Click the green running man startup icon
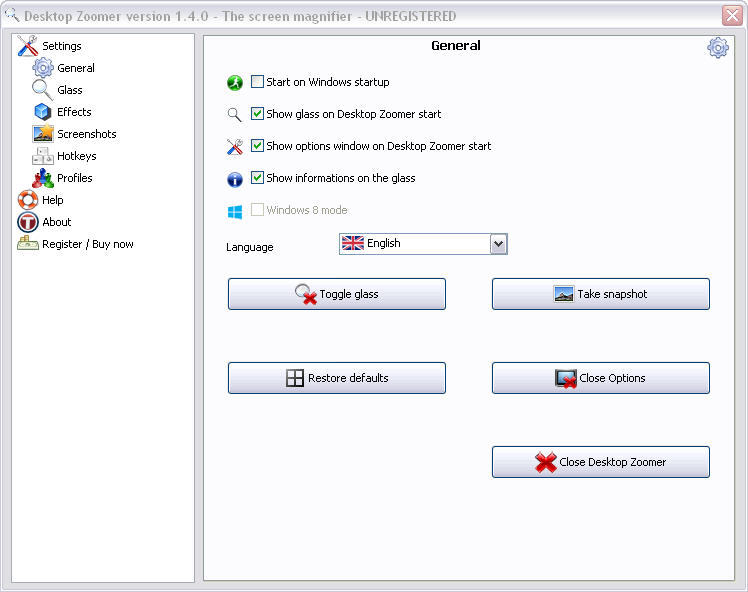748x592 pixels. tap(235, 83)
